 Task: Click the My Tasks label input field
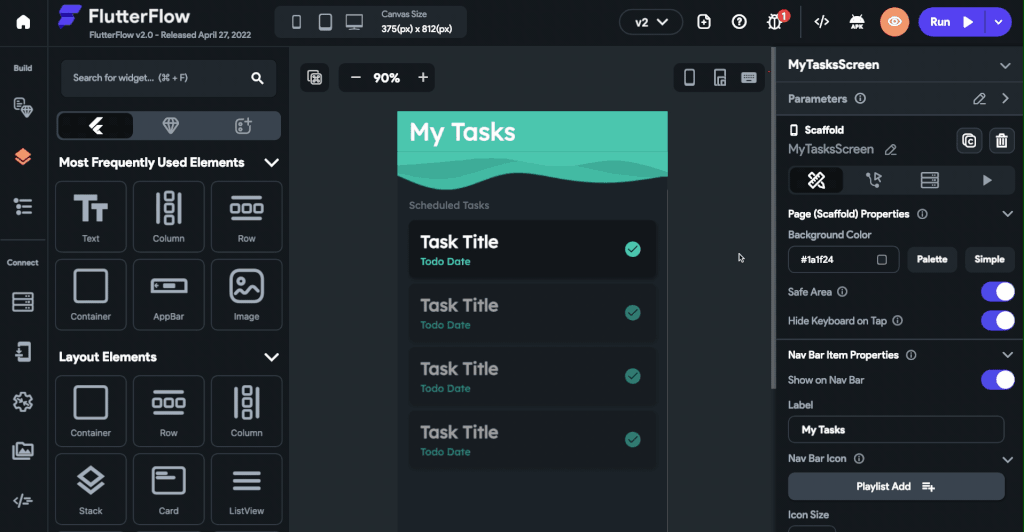tap(896, 430)
